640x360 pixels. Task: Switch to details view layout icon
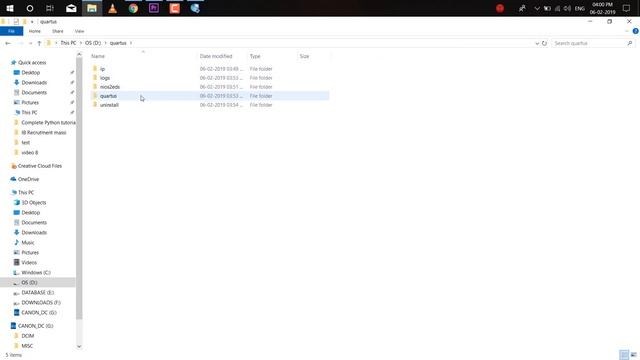(x=624, y=355)
